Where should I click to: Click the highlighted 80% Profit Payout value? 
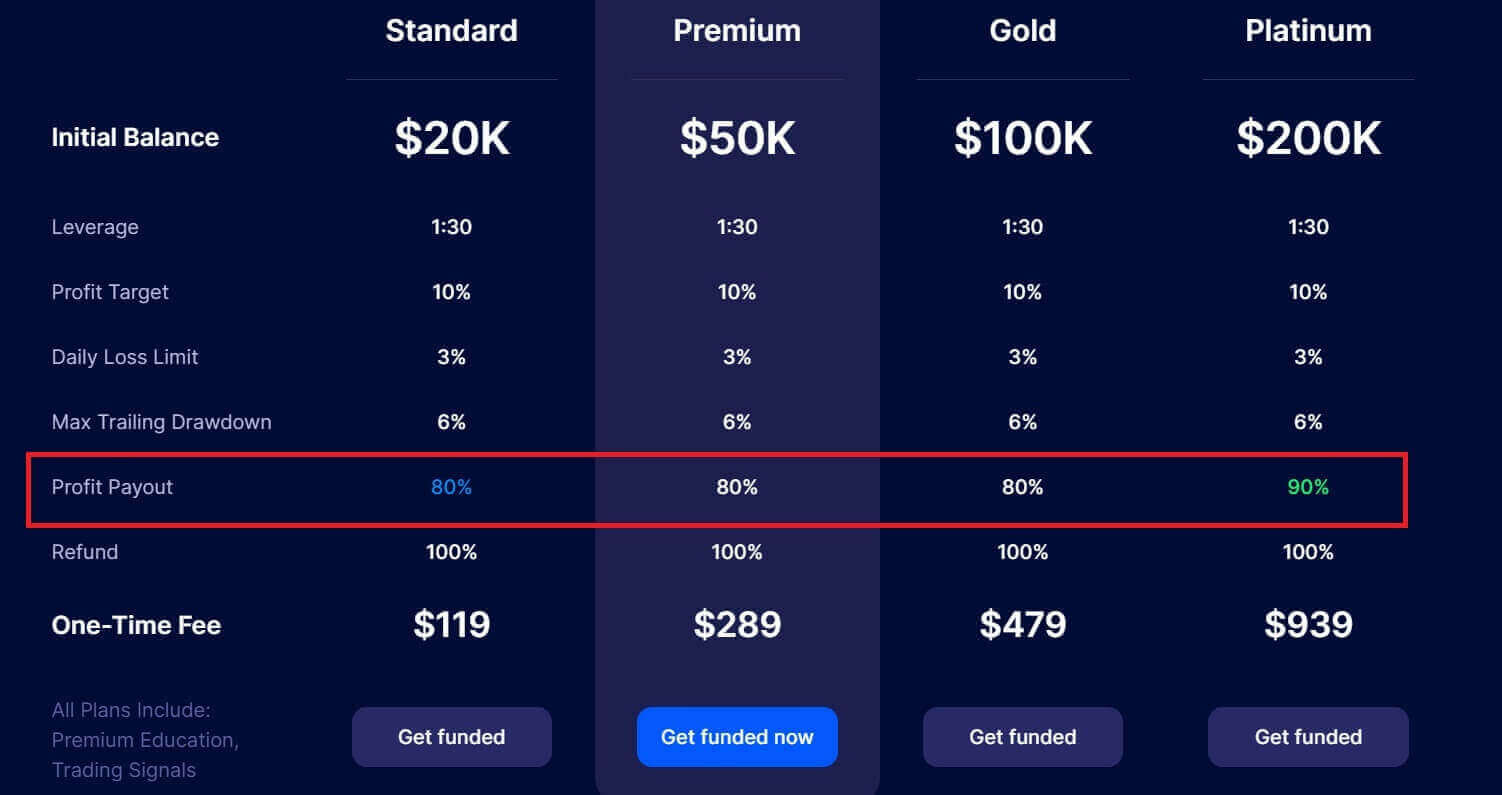pyautogui.click(x=451, y=487)
